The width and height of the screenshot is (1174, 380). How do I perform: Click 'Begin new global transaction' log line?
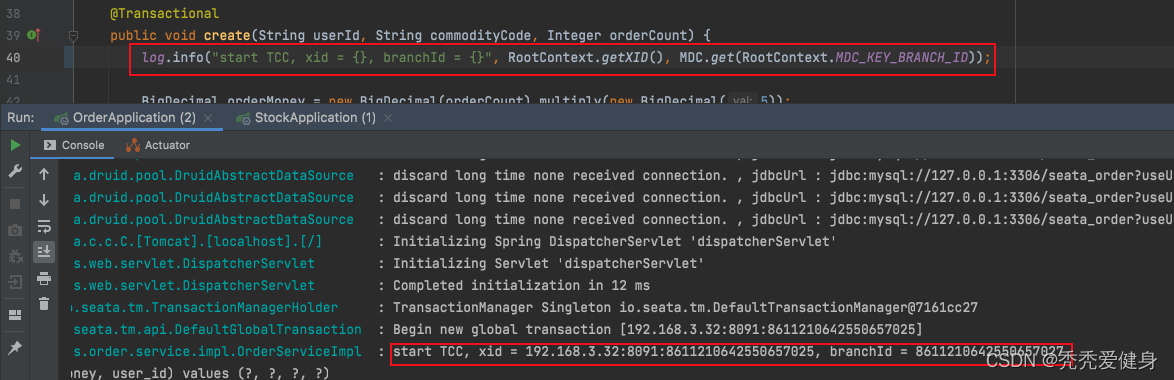pos(657,330)
